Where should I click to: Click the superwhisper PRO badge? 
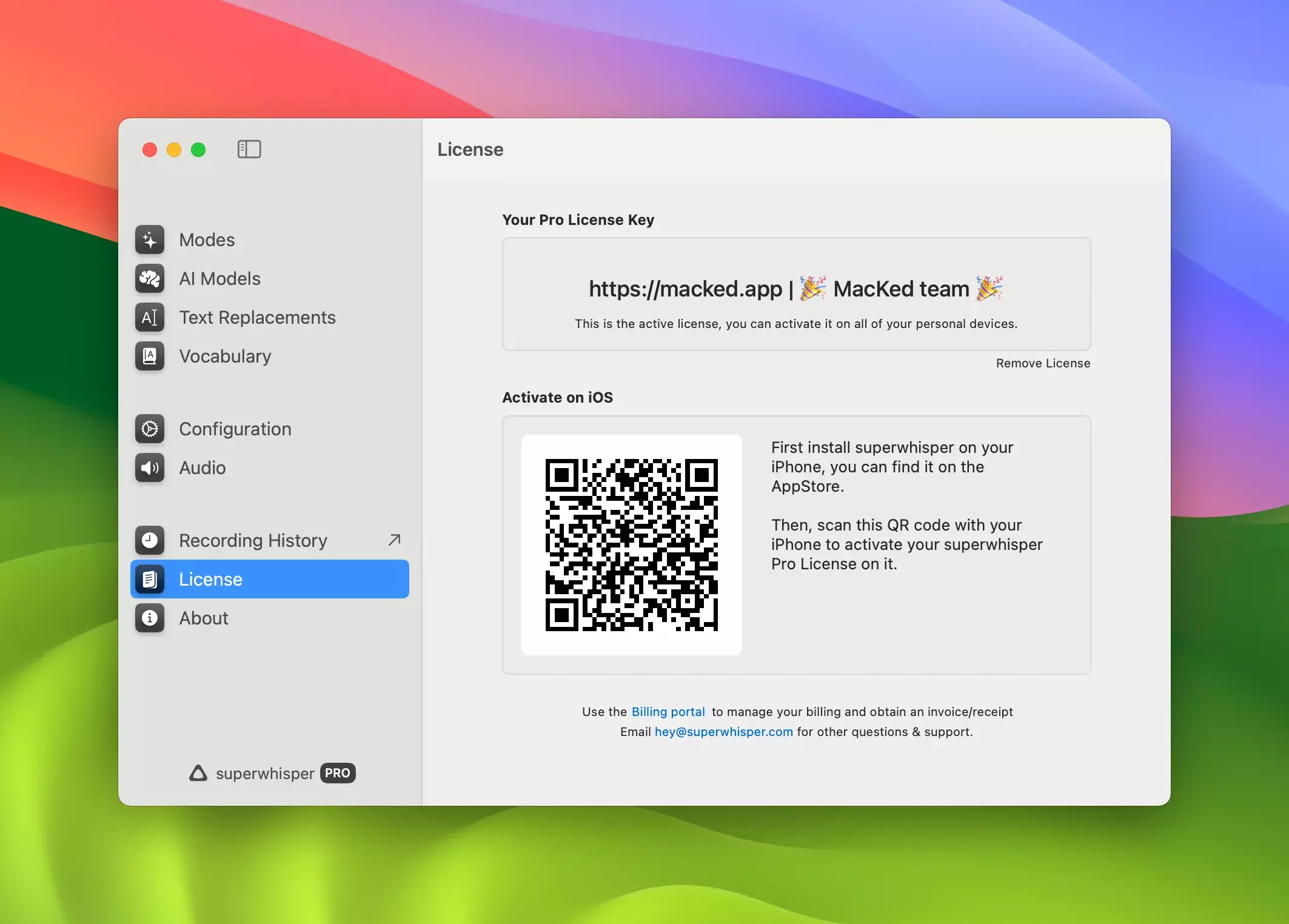click(338, 773)
